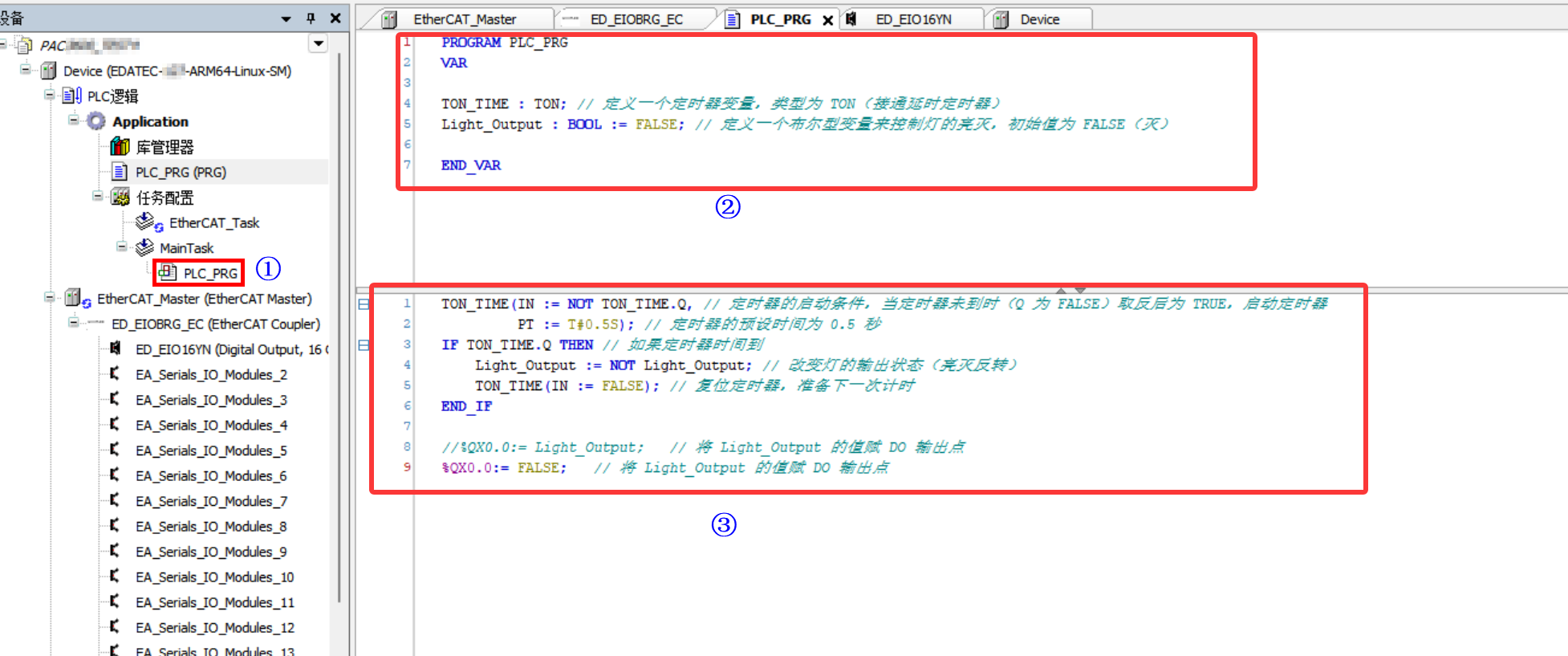
Task: Collapse the MainTask tree node
Action: (x=121, y=247)
